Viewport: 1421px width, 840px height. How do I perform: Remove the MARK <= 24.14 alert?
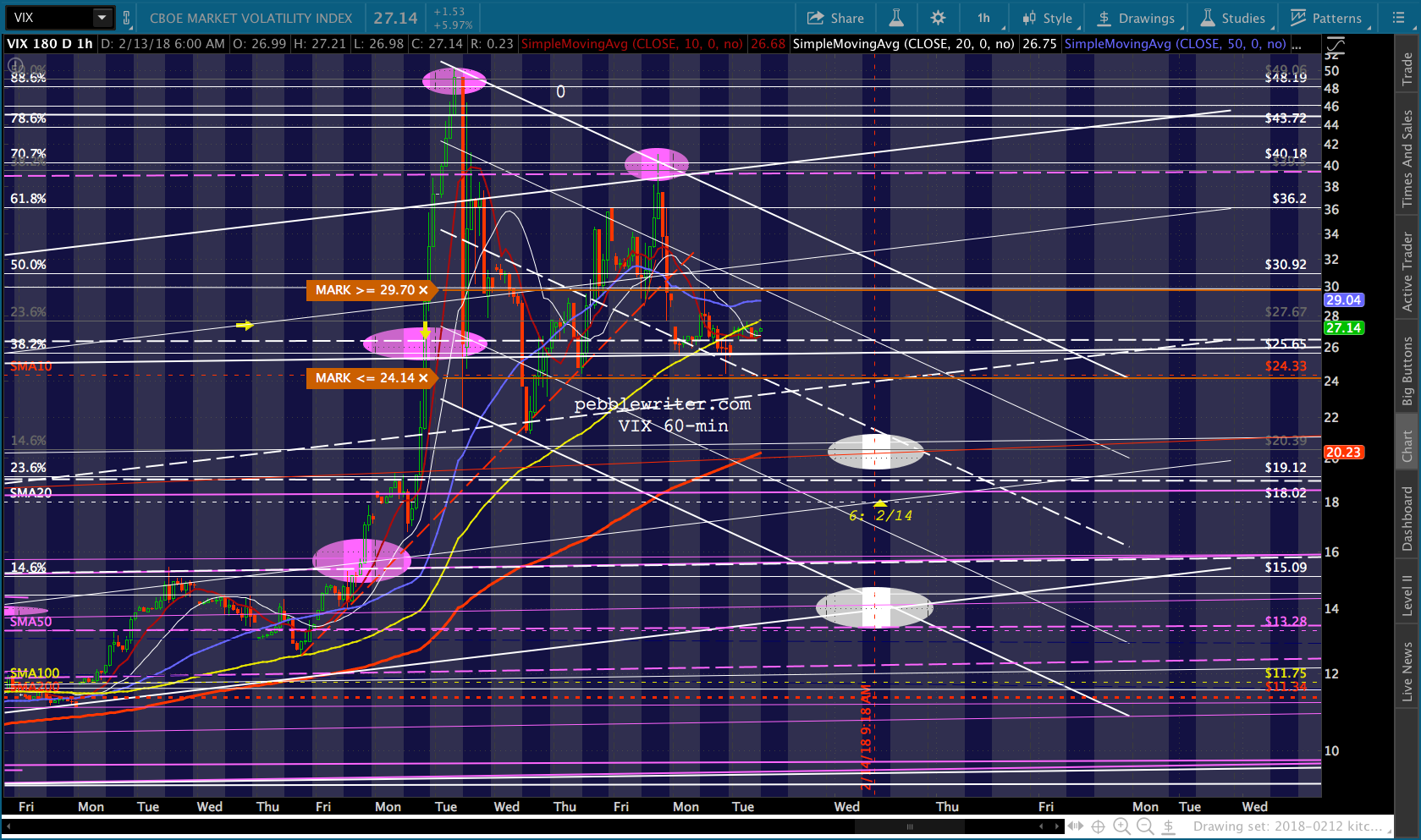click(x=424, y=378)
